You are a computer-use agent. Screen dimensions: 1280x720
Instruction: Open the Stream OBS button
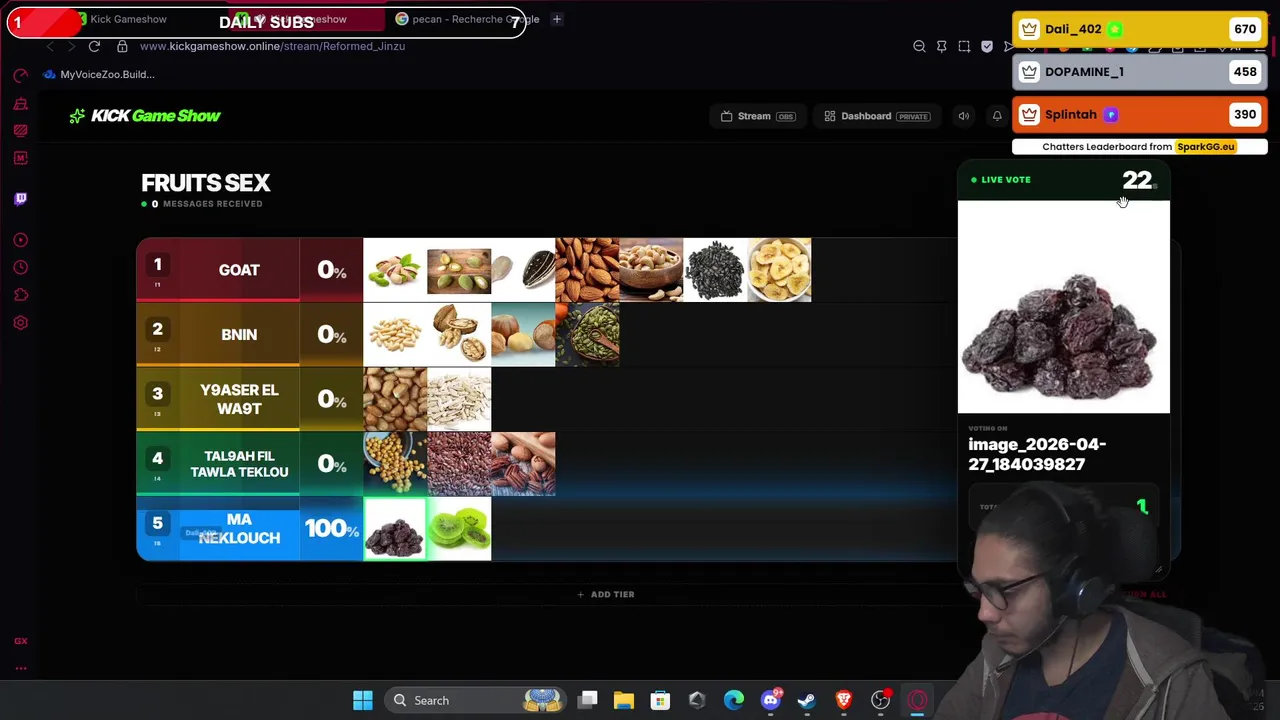point(758,116)
